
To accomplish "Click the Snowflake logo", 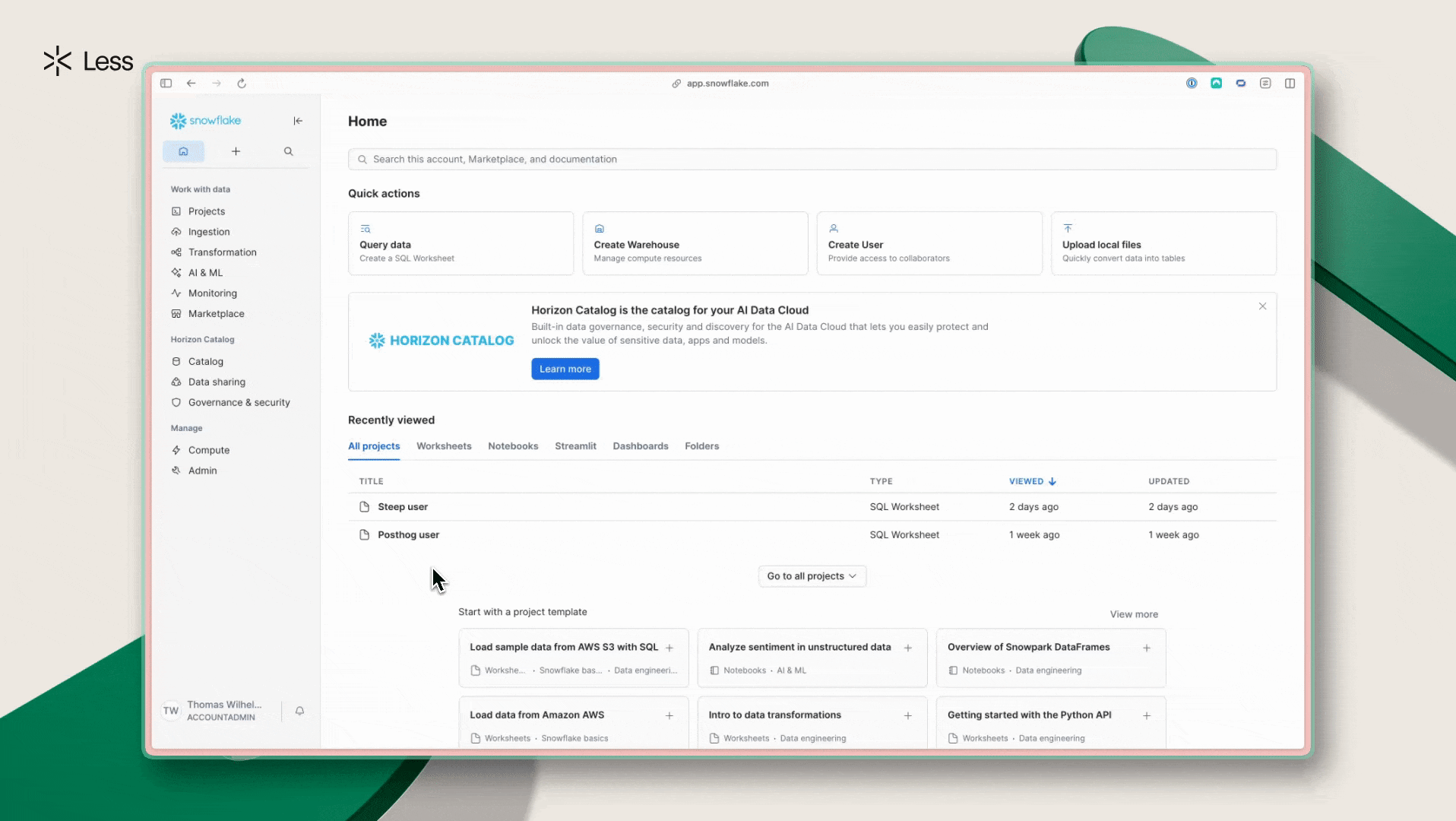I will tap(205, 121).
